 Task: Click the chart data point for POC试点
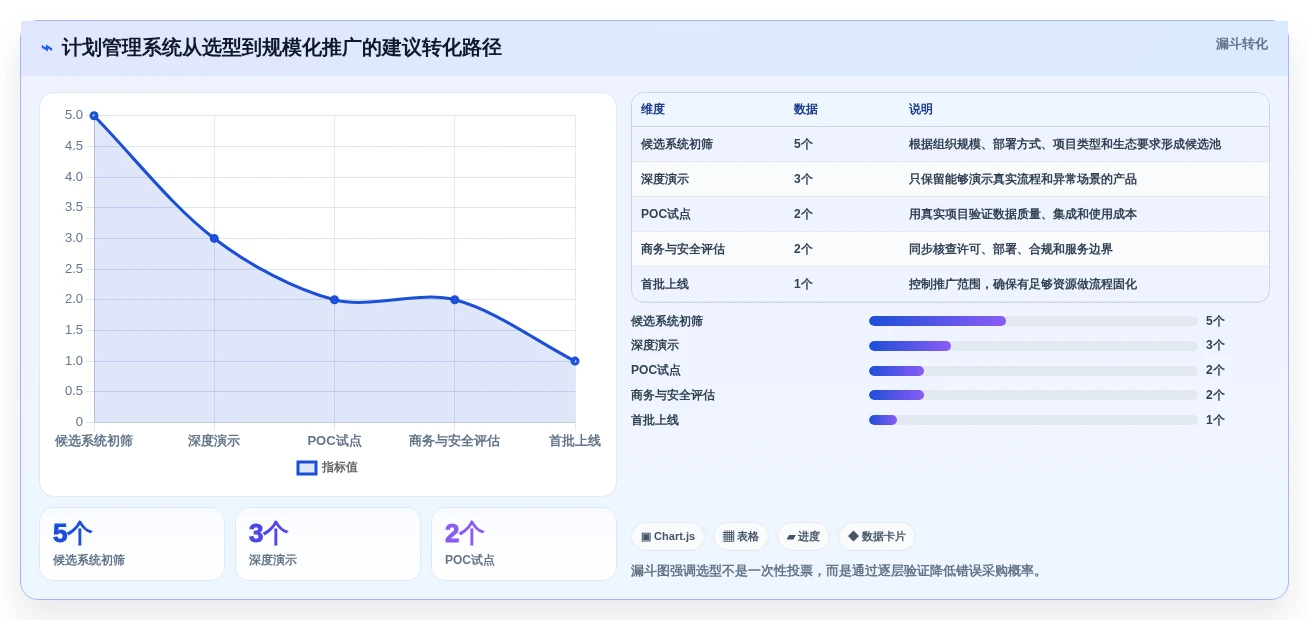point(334,300)
